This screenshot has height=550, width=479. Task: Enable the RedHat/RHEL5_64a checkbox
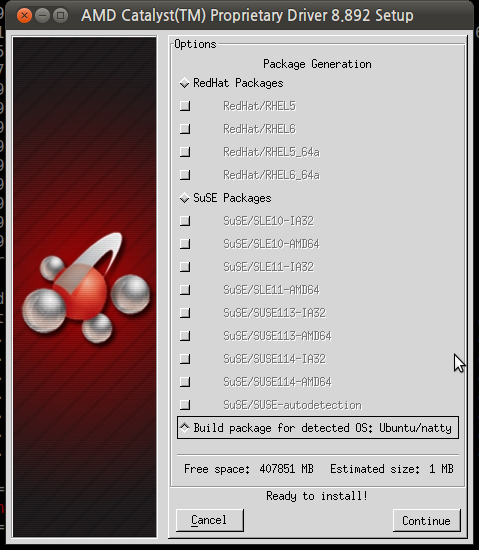pyautogui.click(x=185, y=152)
